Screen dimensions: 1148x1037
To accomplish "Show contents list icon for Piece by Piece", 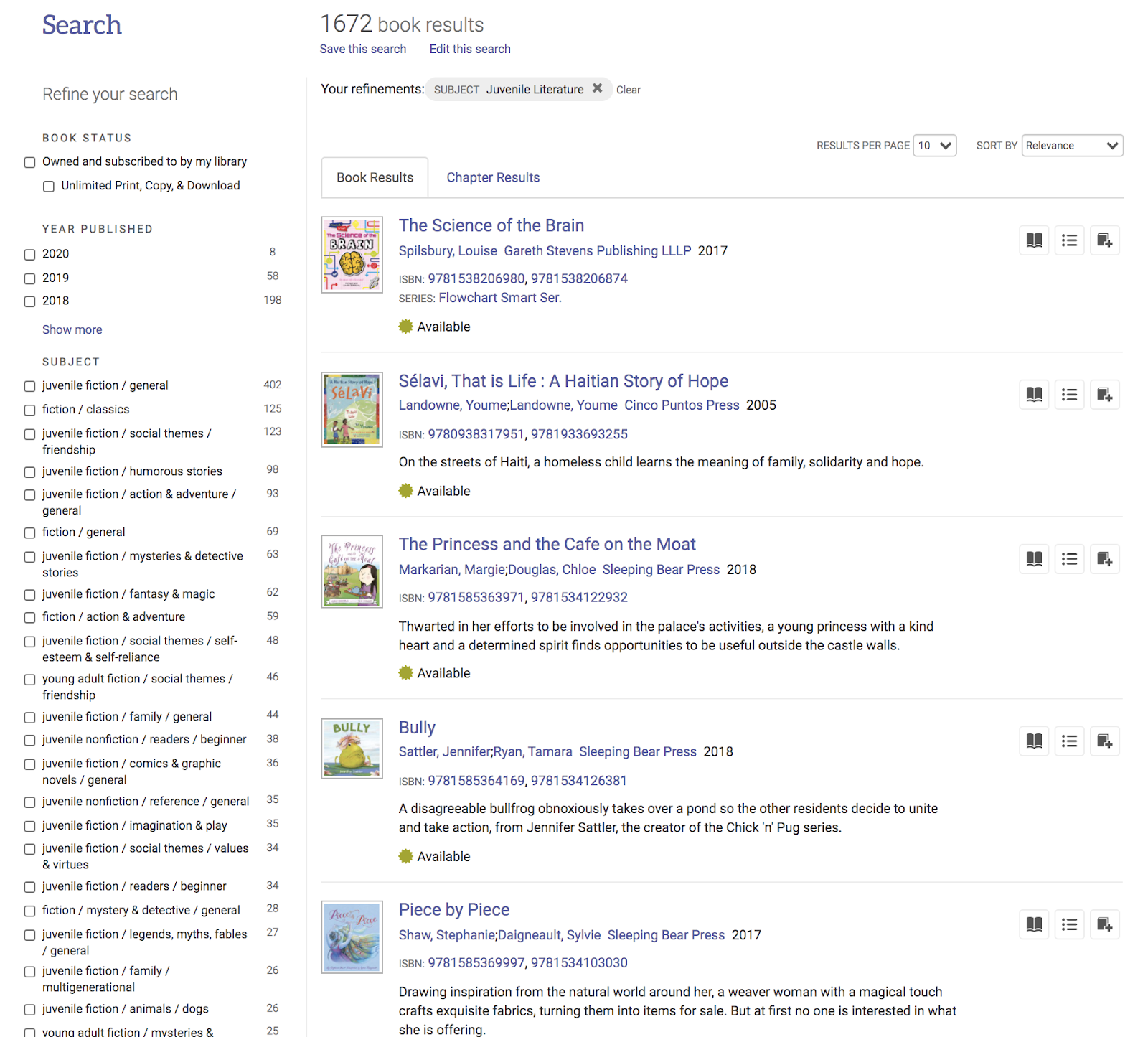I will (x=1069, y=924).
